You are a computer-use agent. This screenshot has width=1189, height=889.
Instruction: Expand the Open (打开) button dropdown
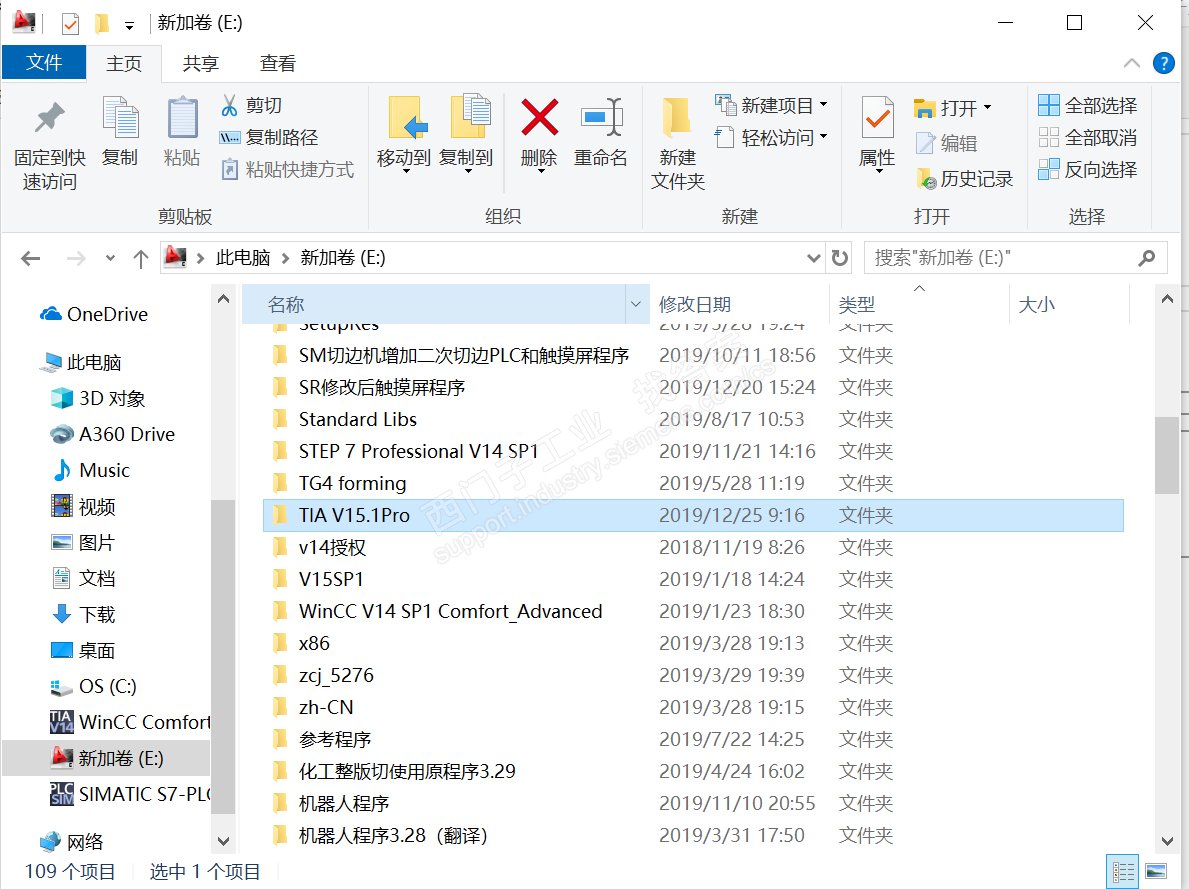pos(987,108)
